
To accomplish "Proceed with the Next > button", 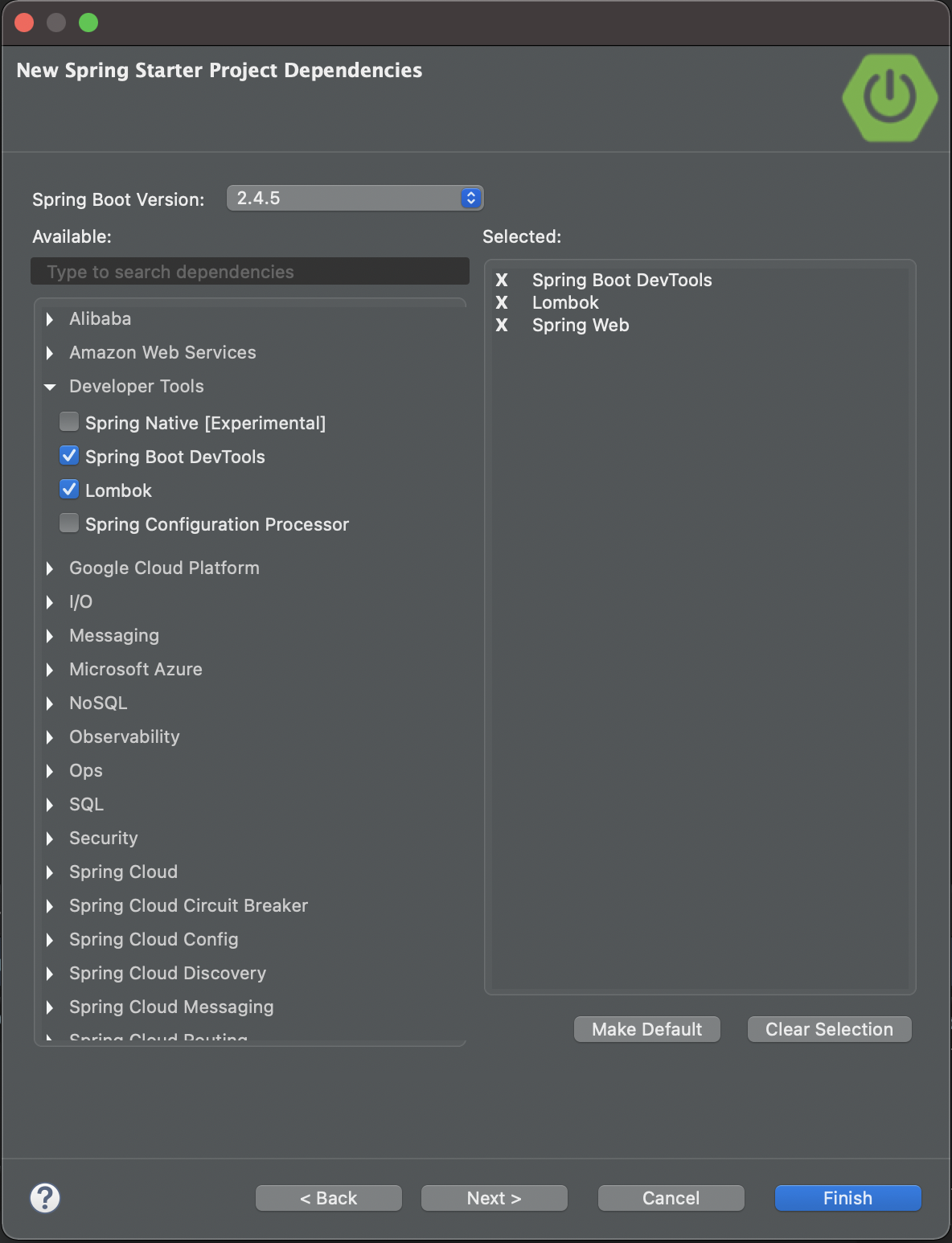I will pos(494,1198).
